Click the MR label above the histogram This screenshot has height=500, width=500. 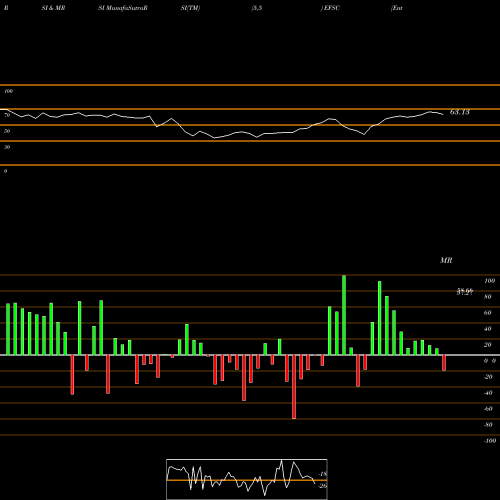point(446,260)
